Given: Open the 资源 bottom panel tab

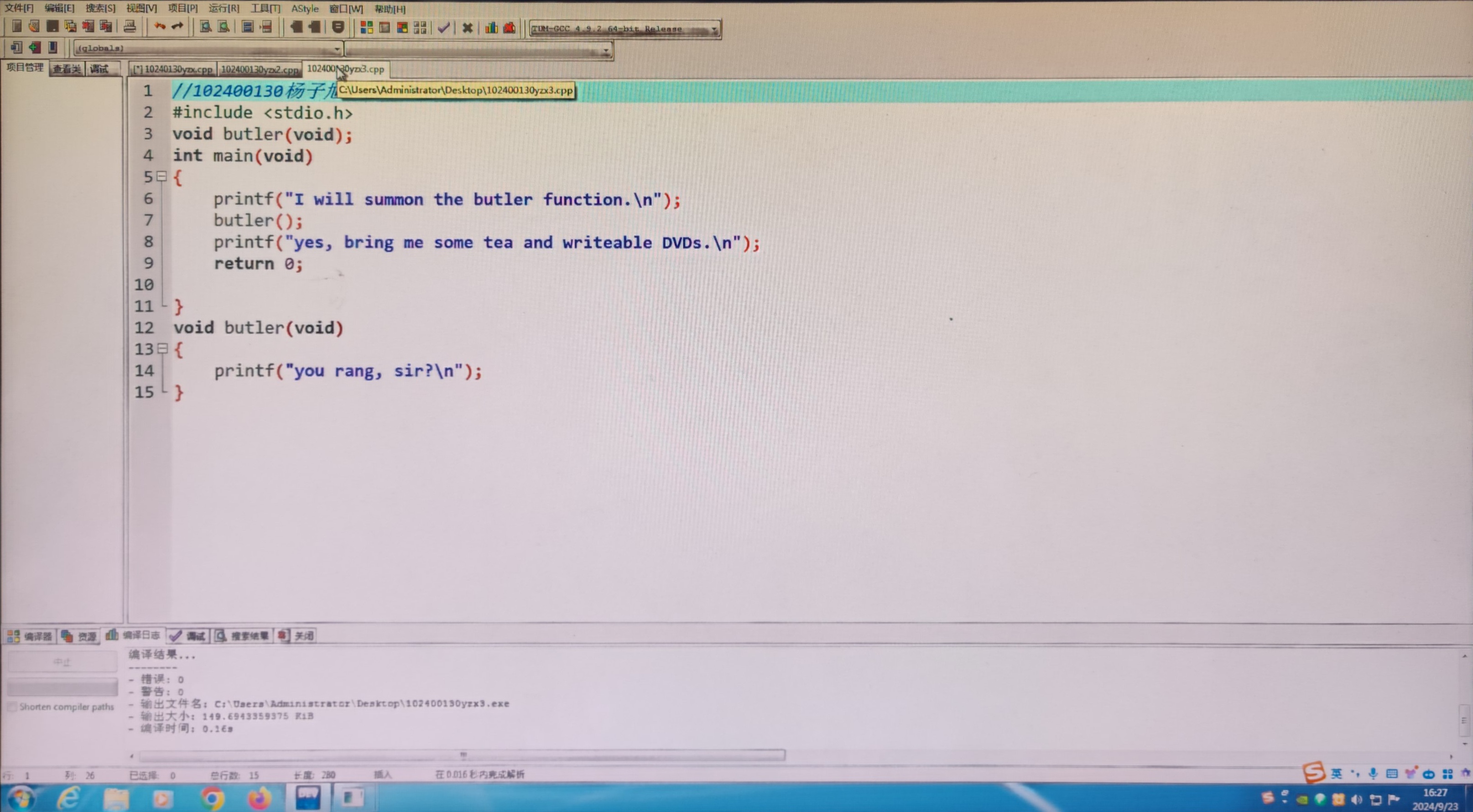Looking at the screenshot, I should pos(79,636).
